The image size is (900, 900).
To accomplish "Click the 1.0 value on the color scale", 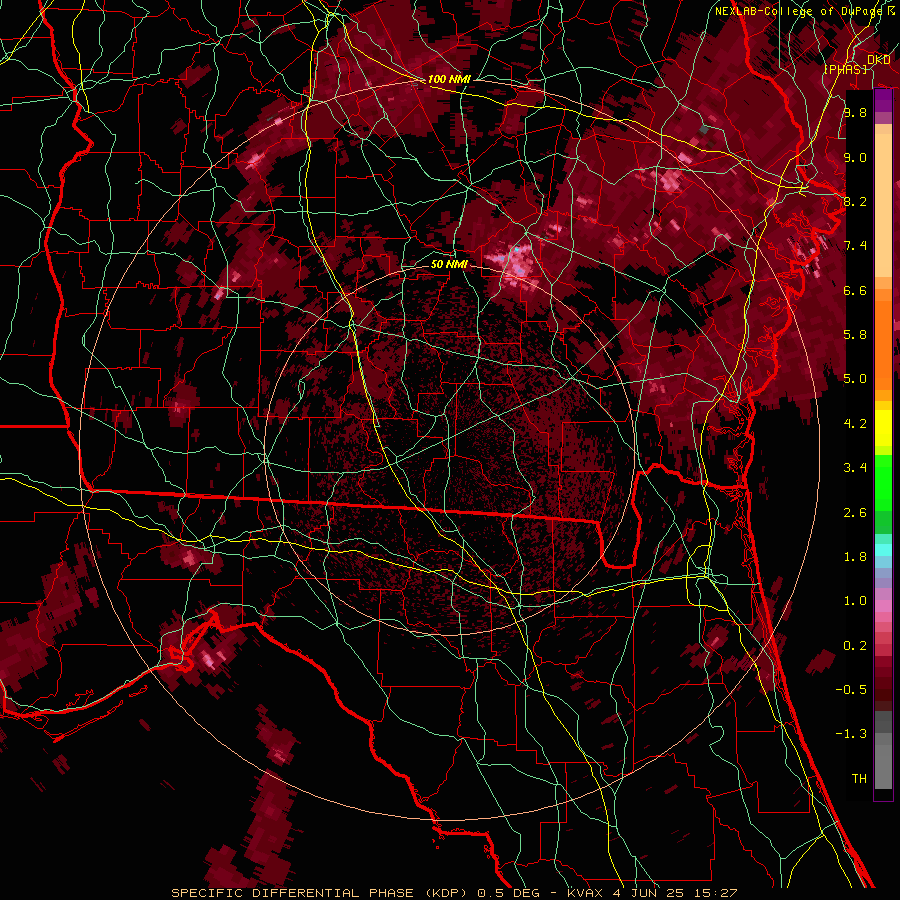I will coord(855,601).
